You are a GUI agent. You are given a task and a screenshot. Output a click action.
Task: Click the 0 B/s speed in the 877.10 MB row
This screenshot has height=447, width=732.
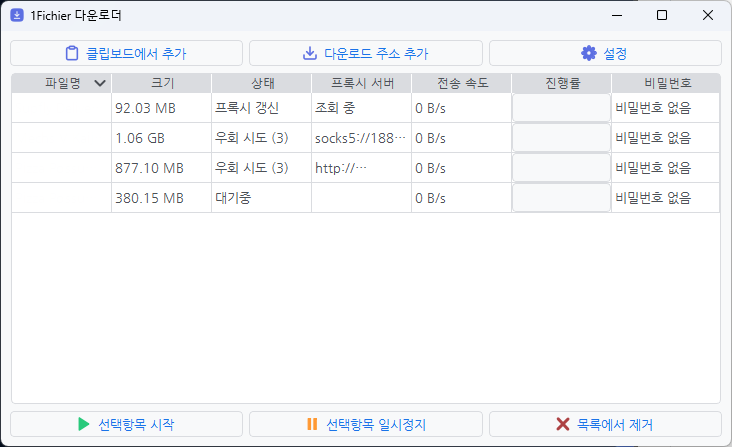click(461, 168)
